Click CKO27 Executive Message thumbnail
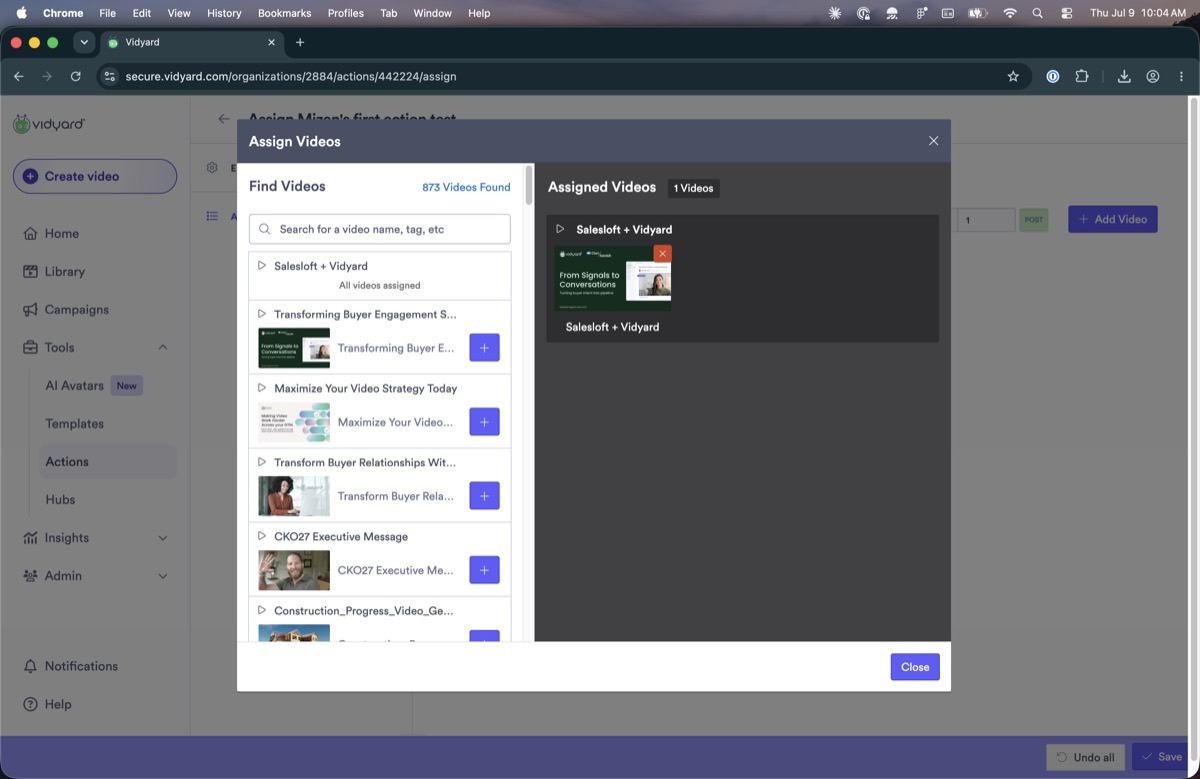 [x=294, y=570]
